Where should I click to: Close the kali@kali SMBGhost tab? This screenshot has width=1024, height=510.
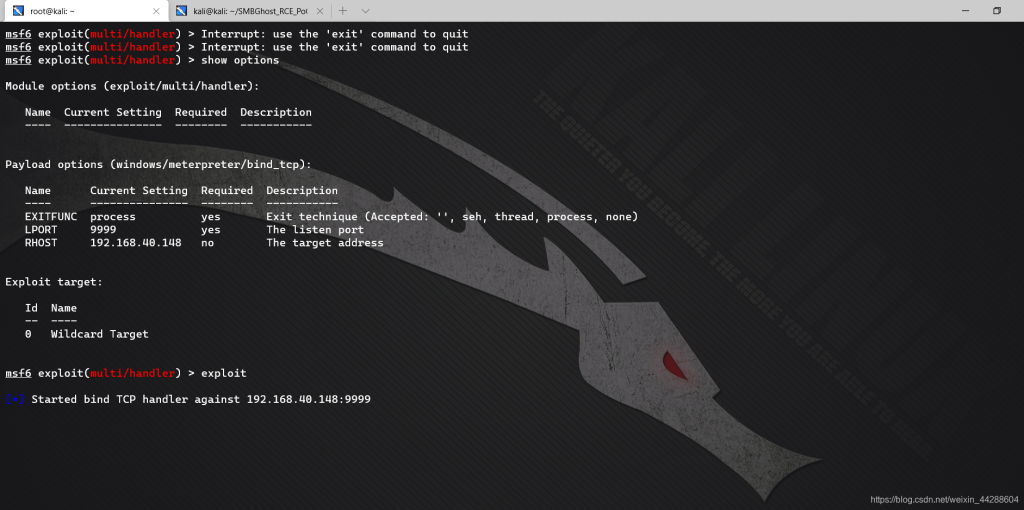tap(319, 11)
